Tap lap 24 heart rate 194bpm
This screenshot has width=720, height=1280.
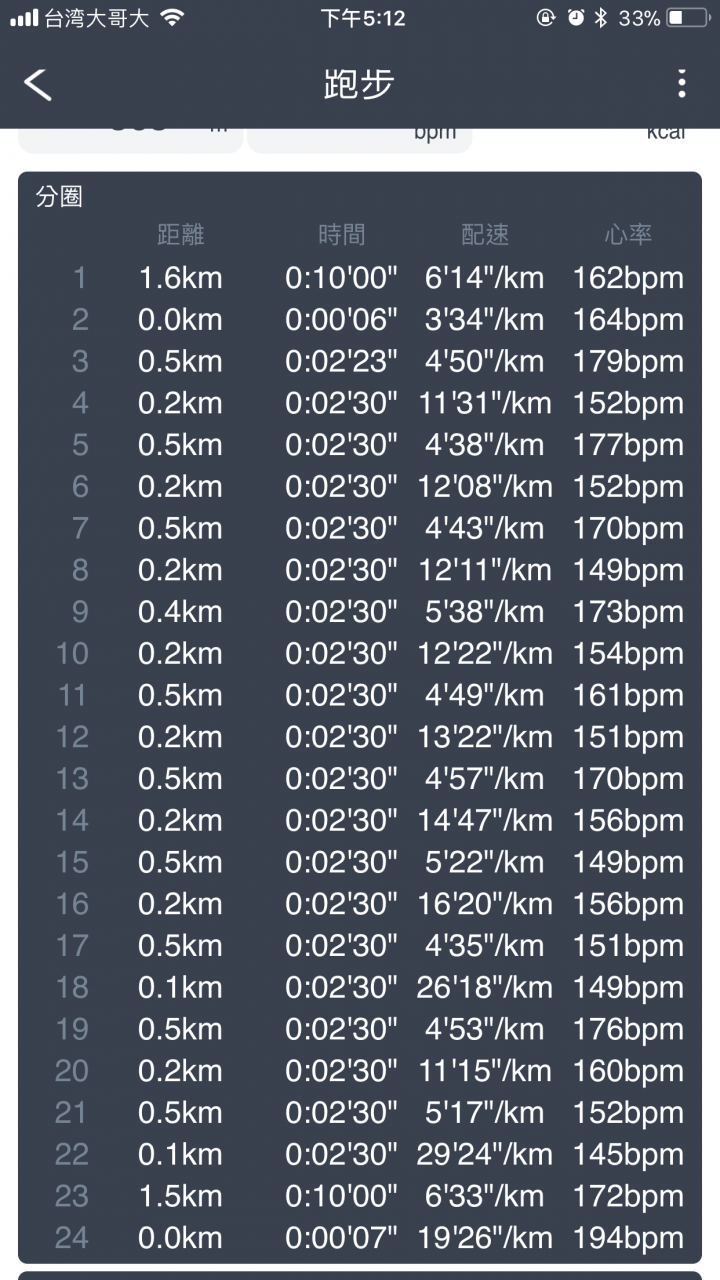coord(628,1238)
